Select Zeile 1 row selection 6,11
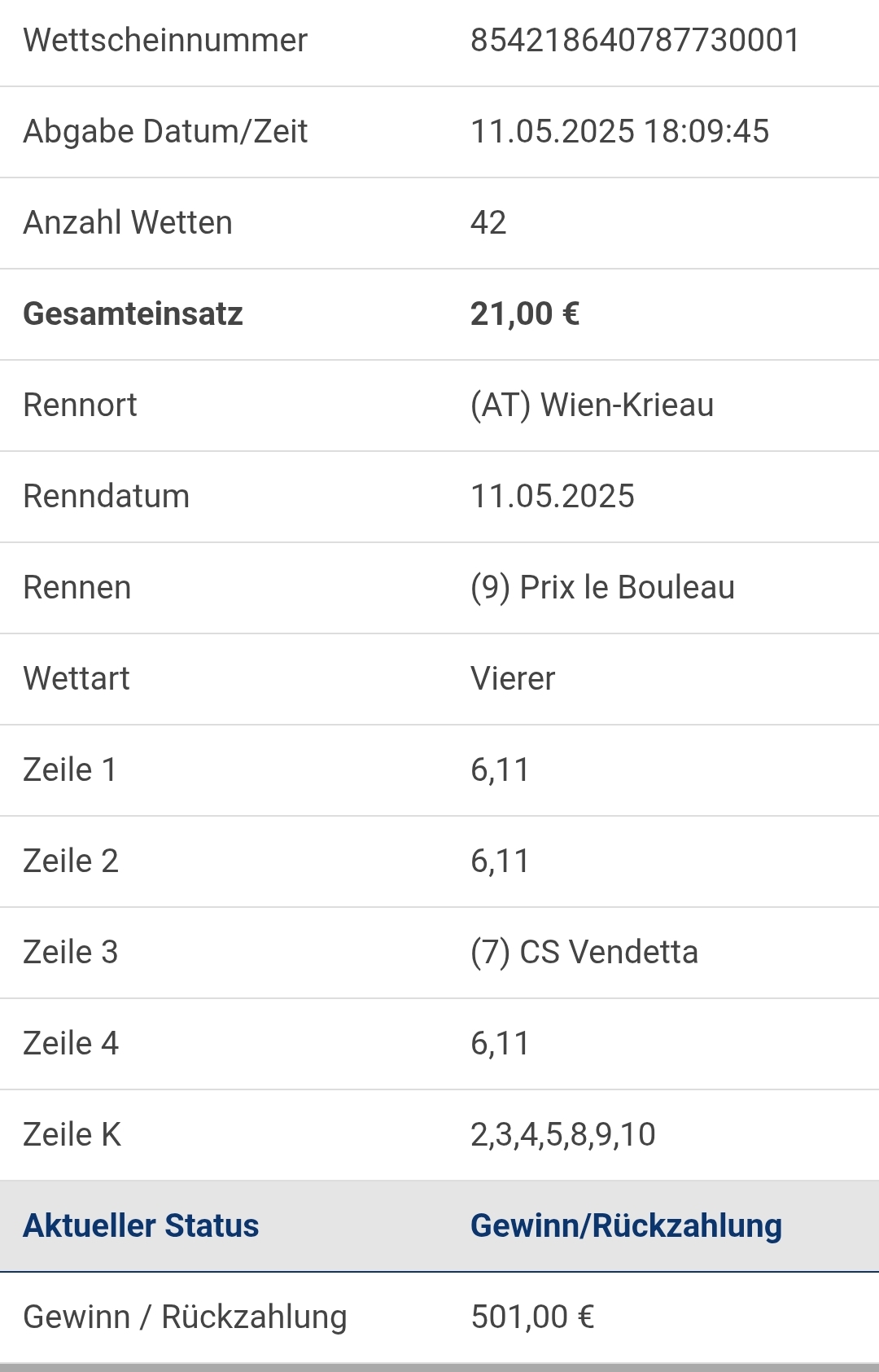Viewport: 879px width, 1372px height. click(500, 769)
